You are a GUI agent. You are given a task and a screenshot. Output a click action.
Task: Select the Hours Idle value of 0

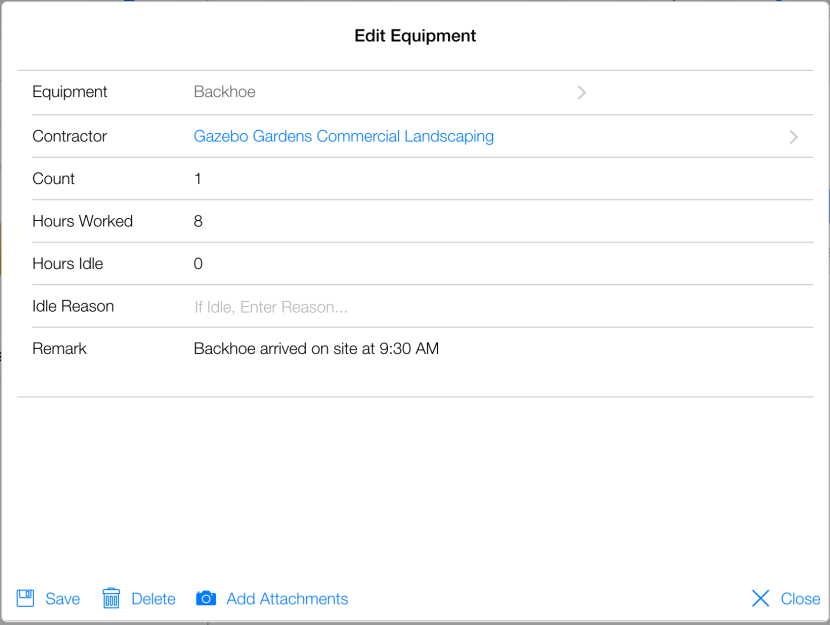[x=198, y=264]
